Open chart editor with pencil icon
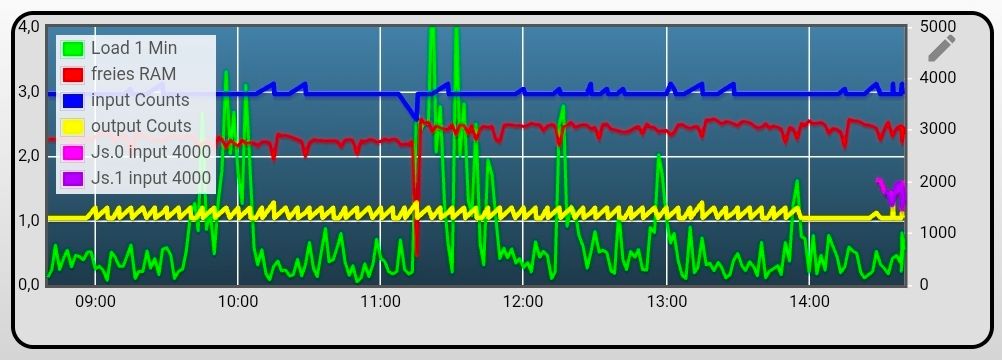Image resolution: width=1002 pixels, height=360 pixels. (x=941, y=49)
